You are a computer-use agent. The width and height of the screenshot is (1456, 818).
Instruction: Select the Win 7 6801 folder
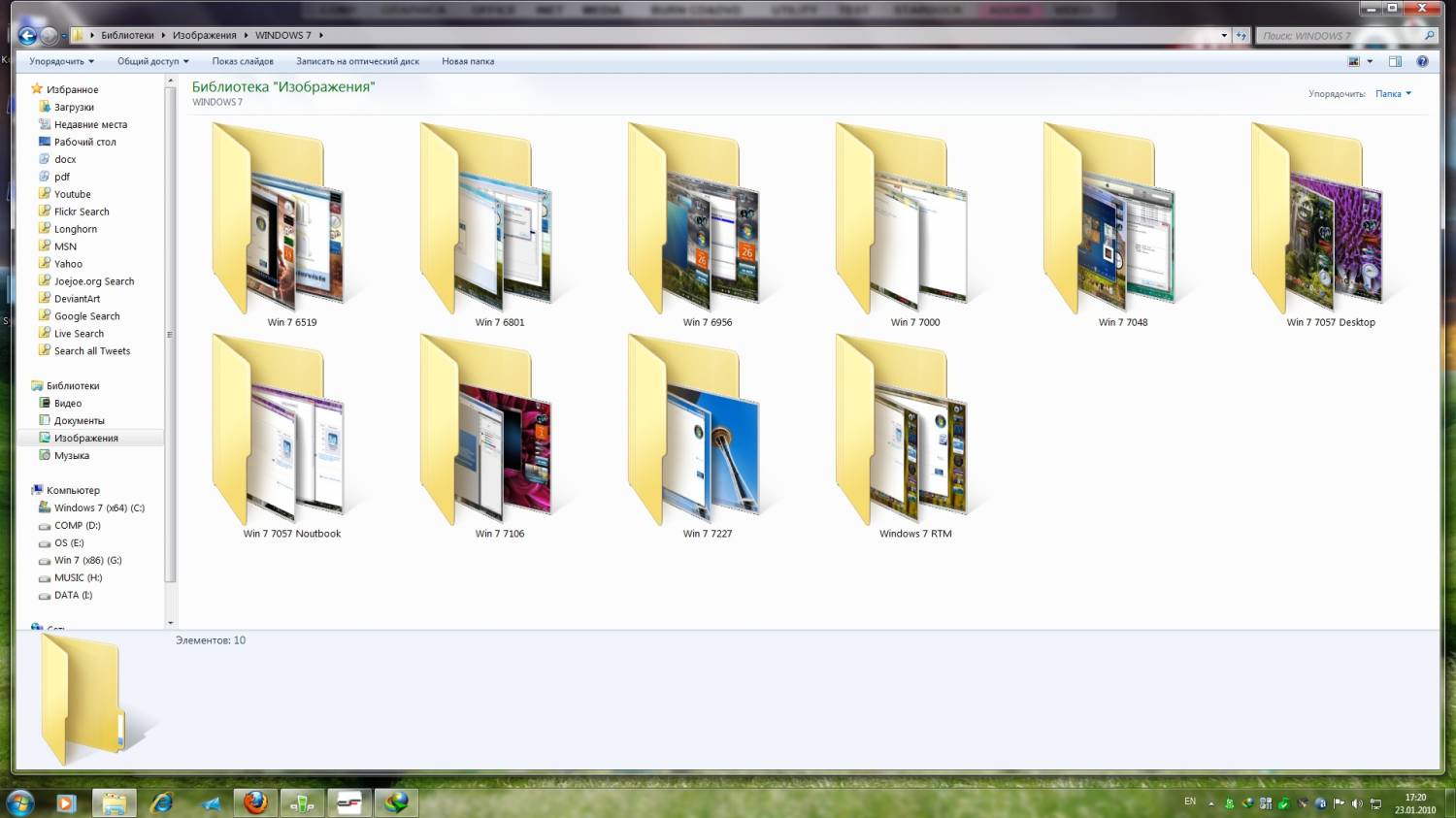click(x=499, y=225)
